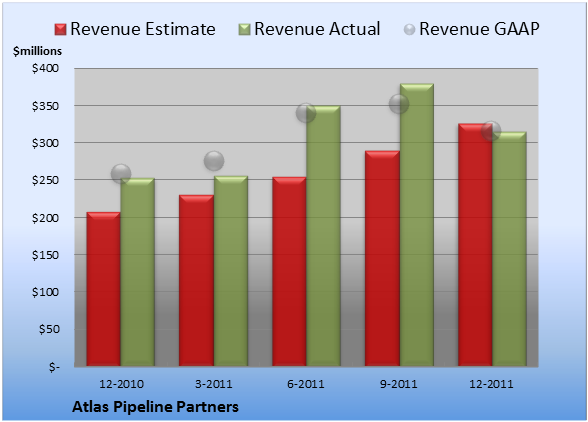Click the '$300' y-axis label
This screenshot has height=422, width=588.
pos(45,143)
